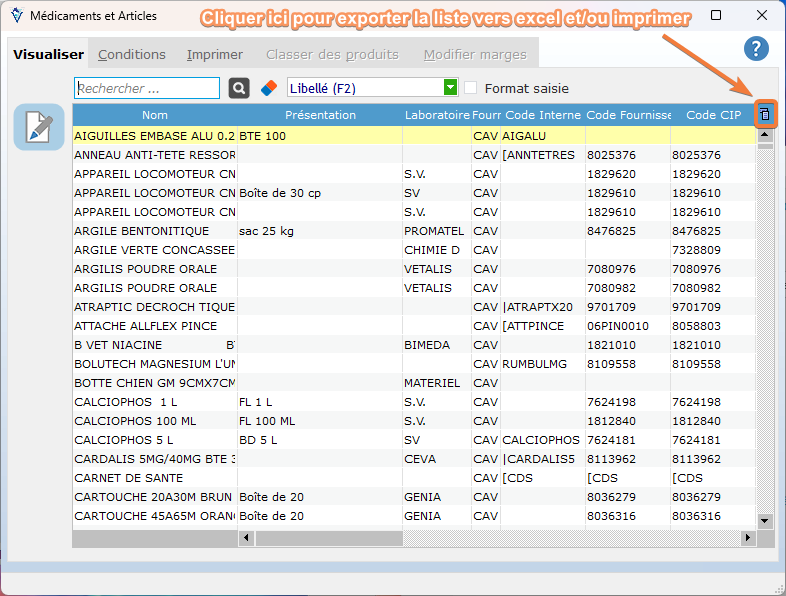Viewport: 786px width, 596px height.
Task: Click horizontal scrollbar left arrow
Action: coord(246,538)
